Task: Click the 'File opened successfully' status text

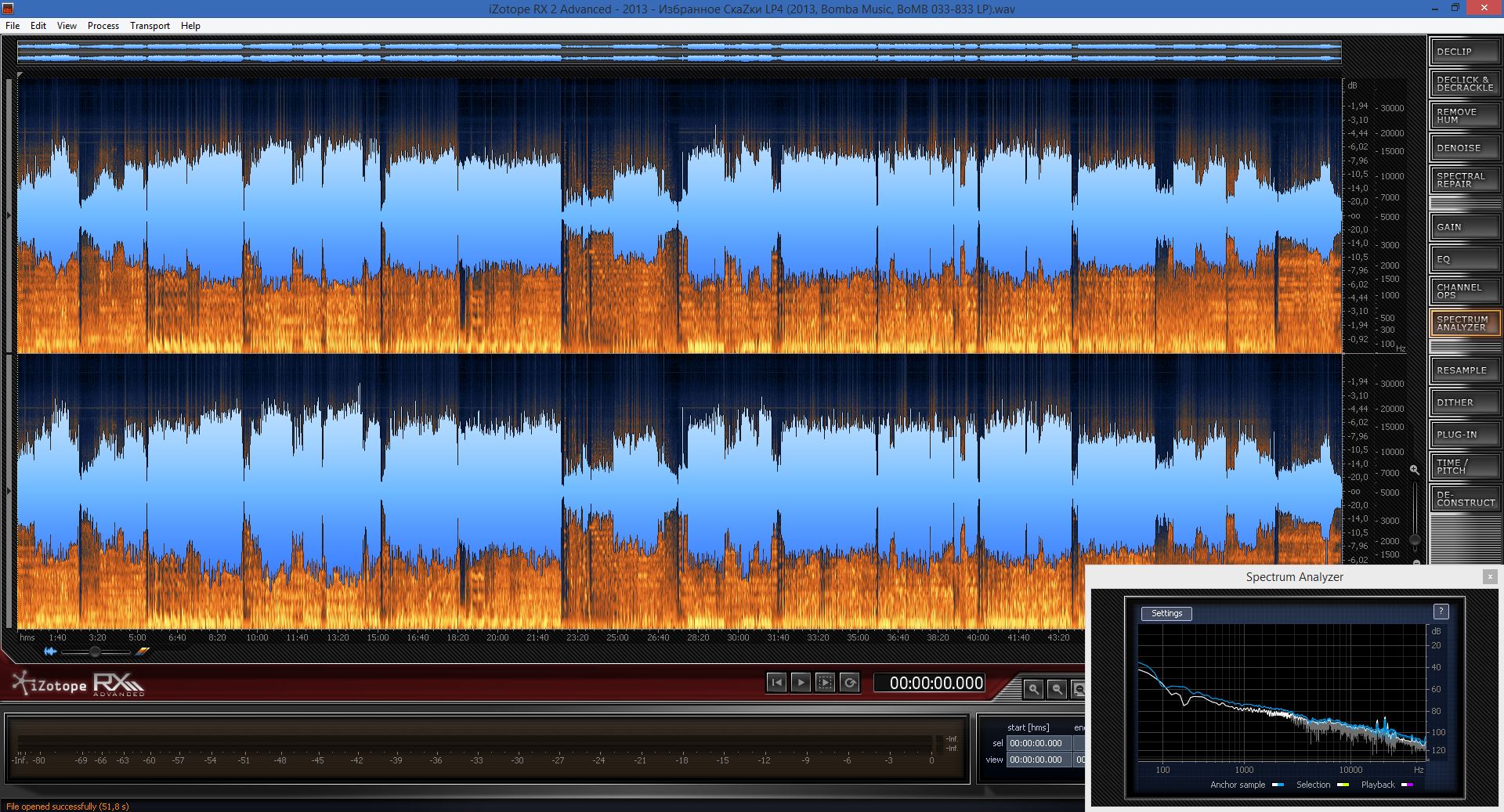Action: tap(67, 807)
